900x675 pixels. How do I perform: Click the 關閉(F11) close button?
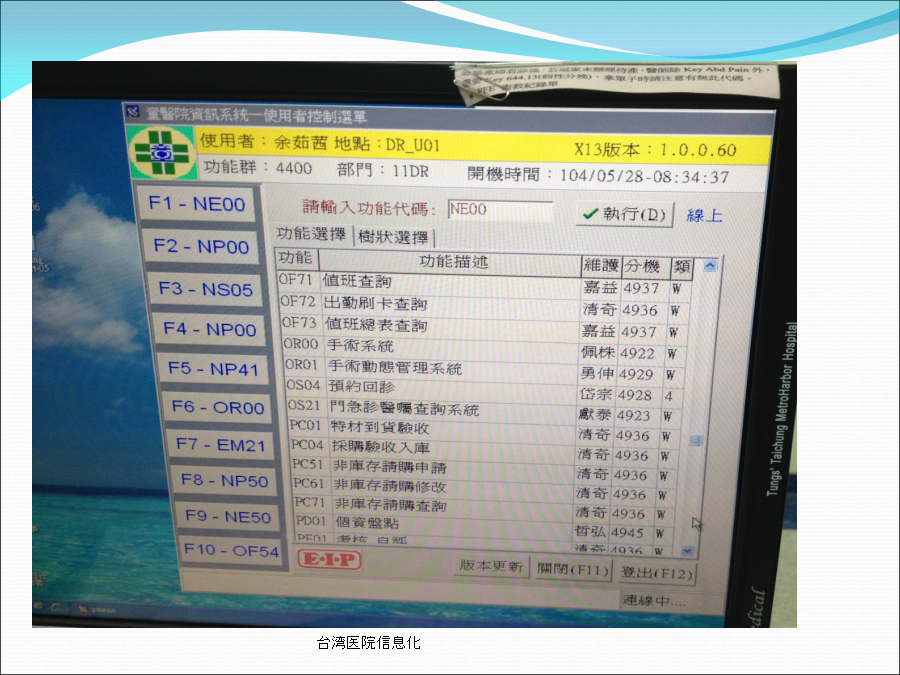(572, 569)
